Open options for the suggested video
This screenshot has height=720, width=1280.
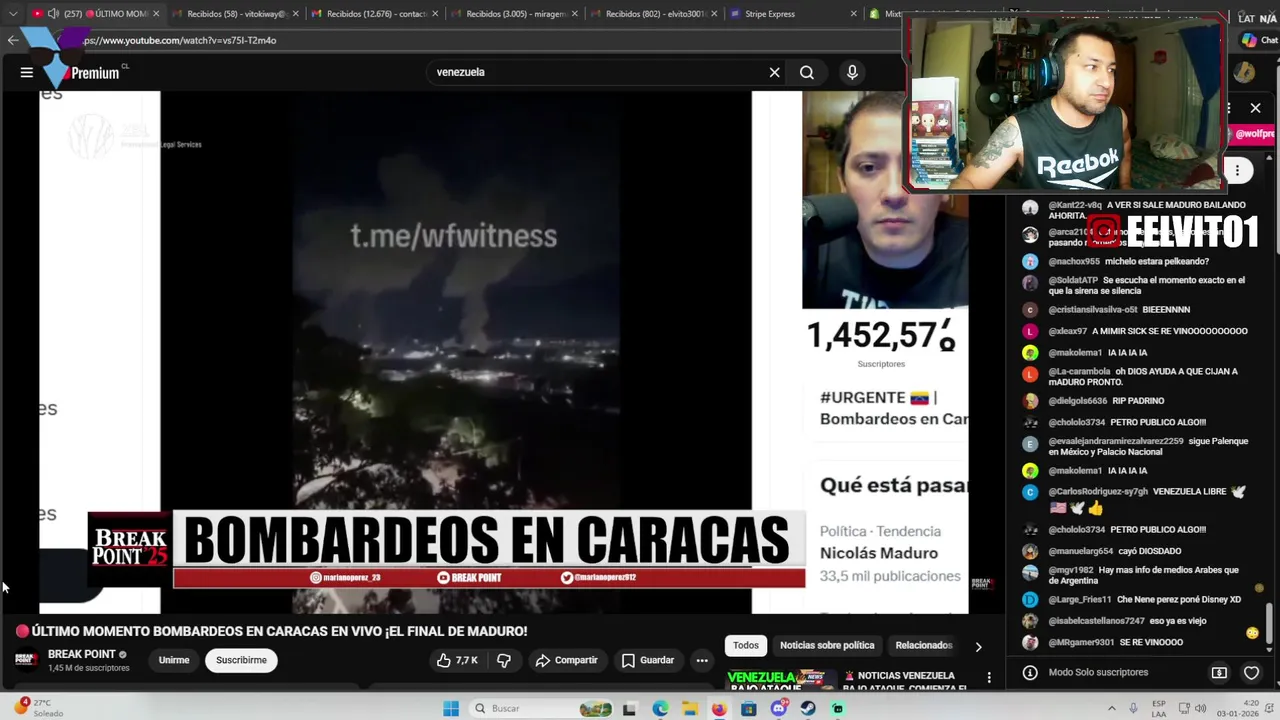click(989, 678)
